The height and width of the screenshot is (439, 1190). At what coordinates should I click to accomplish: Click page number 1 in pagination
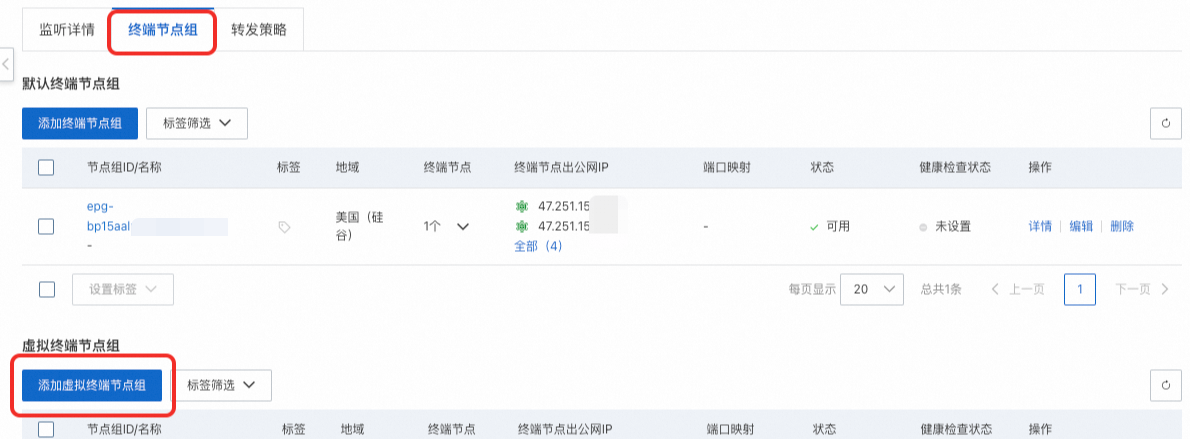click(1080, 289)
